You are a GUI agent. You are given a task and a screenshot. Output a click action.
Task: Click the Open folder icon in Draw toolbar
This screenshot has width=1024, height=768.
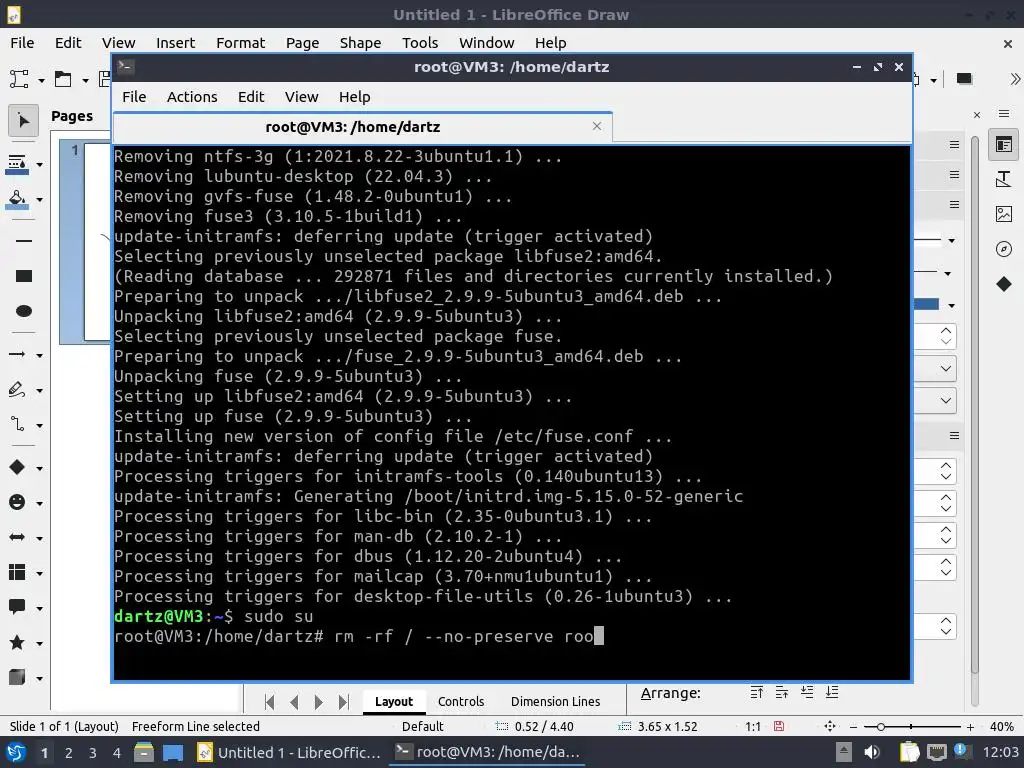point(63,79)
